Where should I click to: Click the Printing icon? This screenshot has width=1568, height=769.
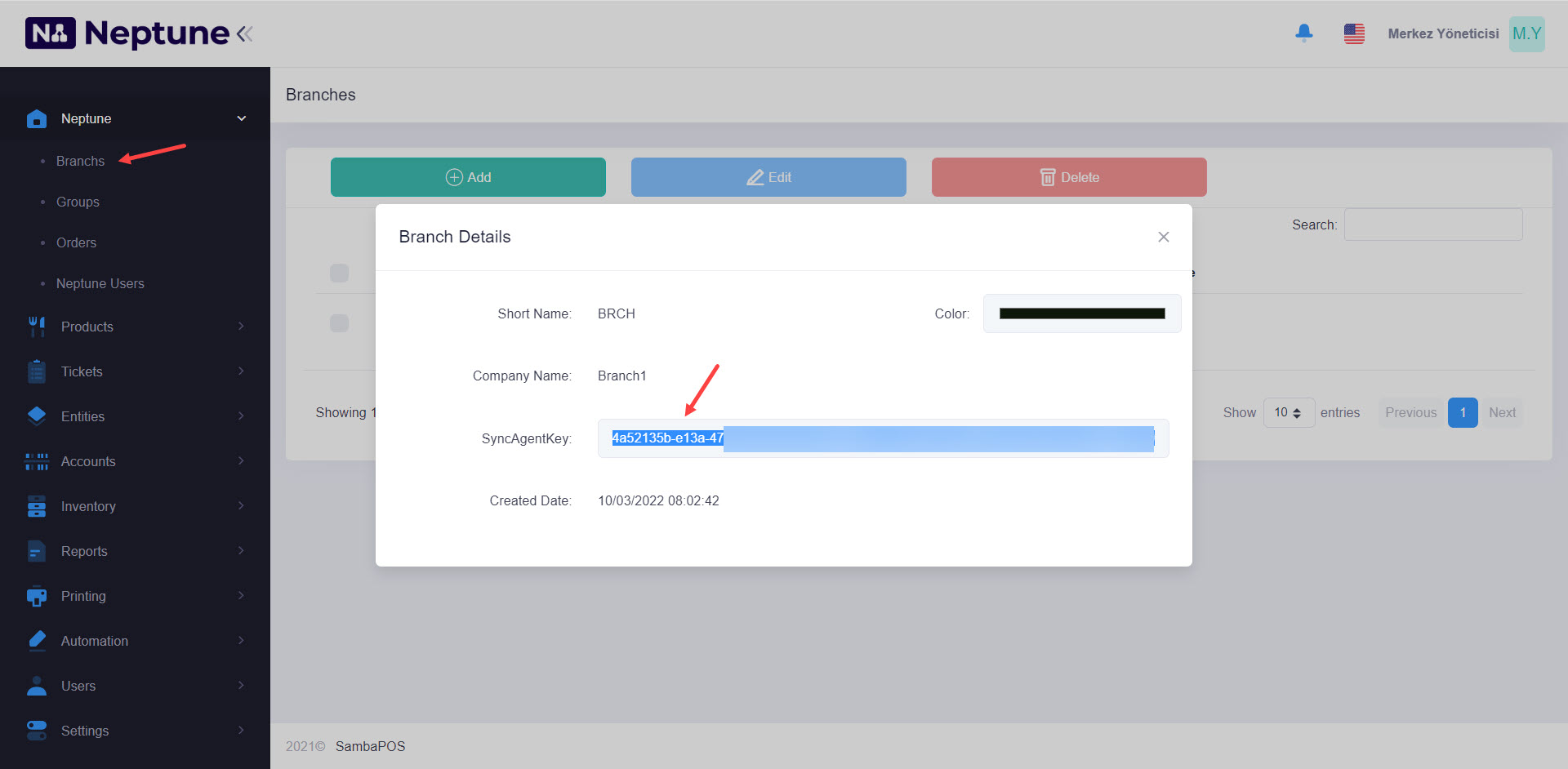[37, 596]
